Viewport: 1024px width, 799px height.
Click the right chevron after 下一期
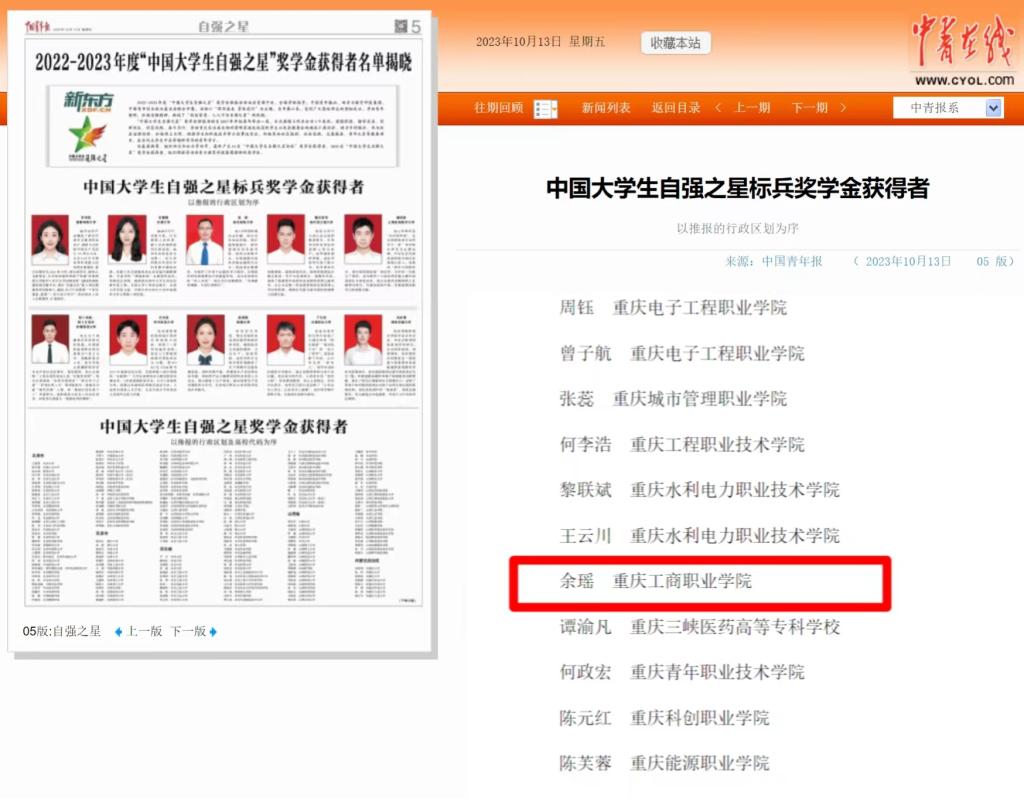pos(843,108)
